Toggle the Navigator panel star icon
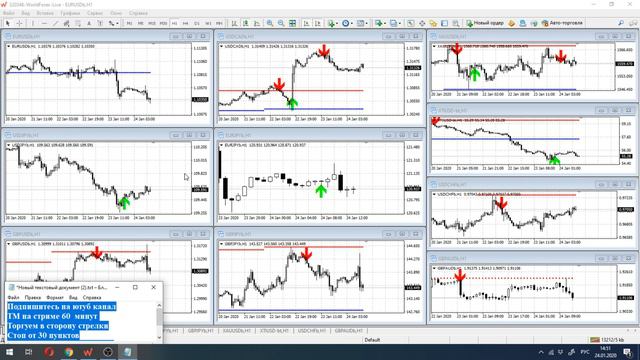 433,23
